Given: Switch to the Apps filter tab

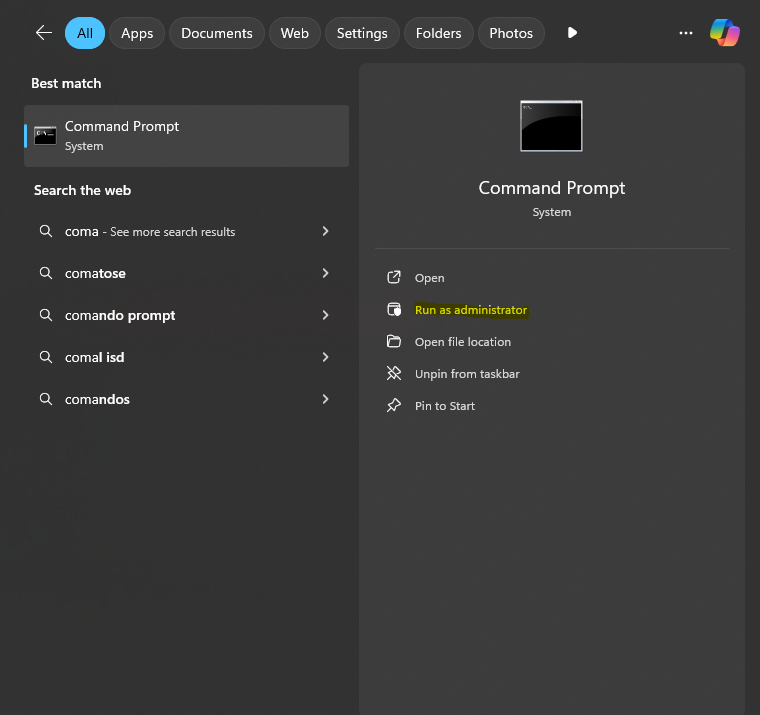Looking at the screenshot, I should [137, 33].
